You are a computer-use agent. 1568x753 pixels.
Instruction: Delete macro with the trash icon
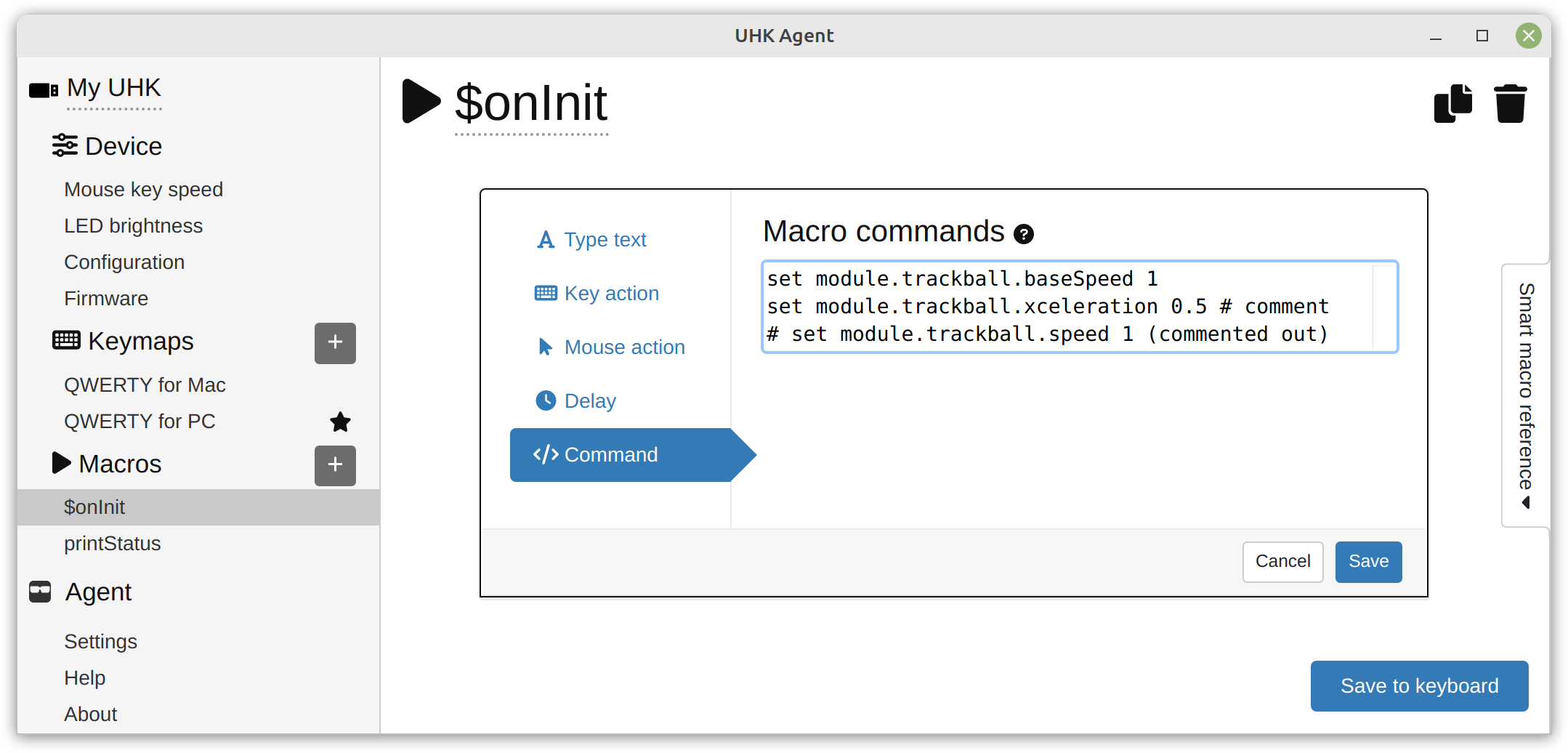[x=1510, y=104]
